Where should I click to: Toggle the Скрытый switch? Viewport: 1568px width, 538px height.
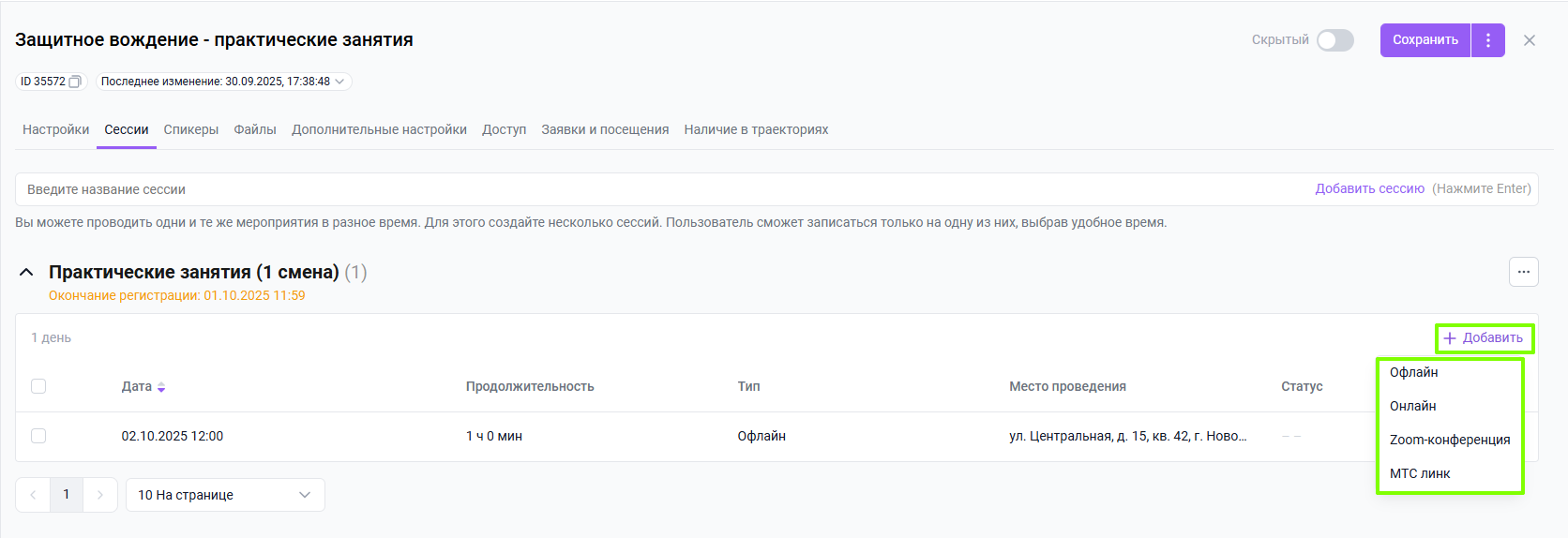[1334, 40]
